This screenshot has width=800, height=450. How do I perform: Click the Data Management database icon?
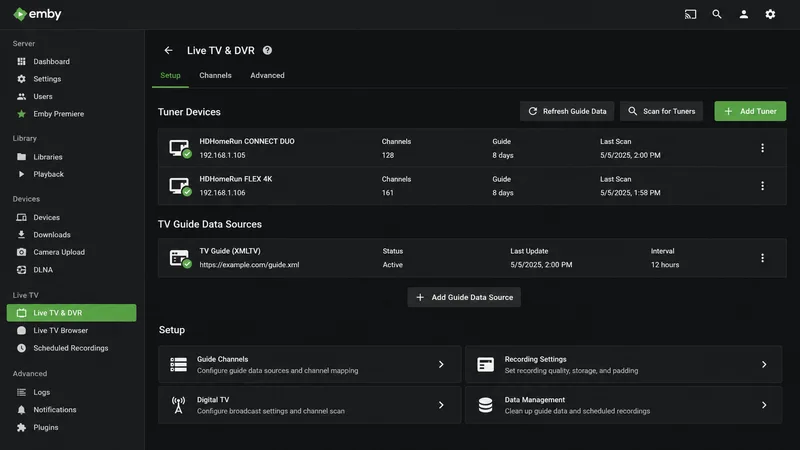pyautogui.click(x=486, y=405)
